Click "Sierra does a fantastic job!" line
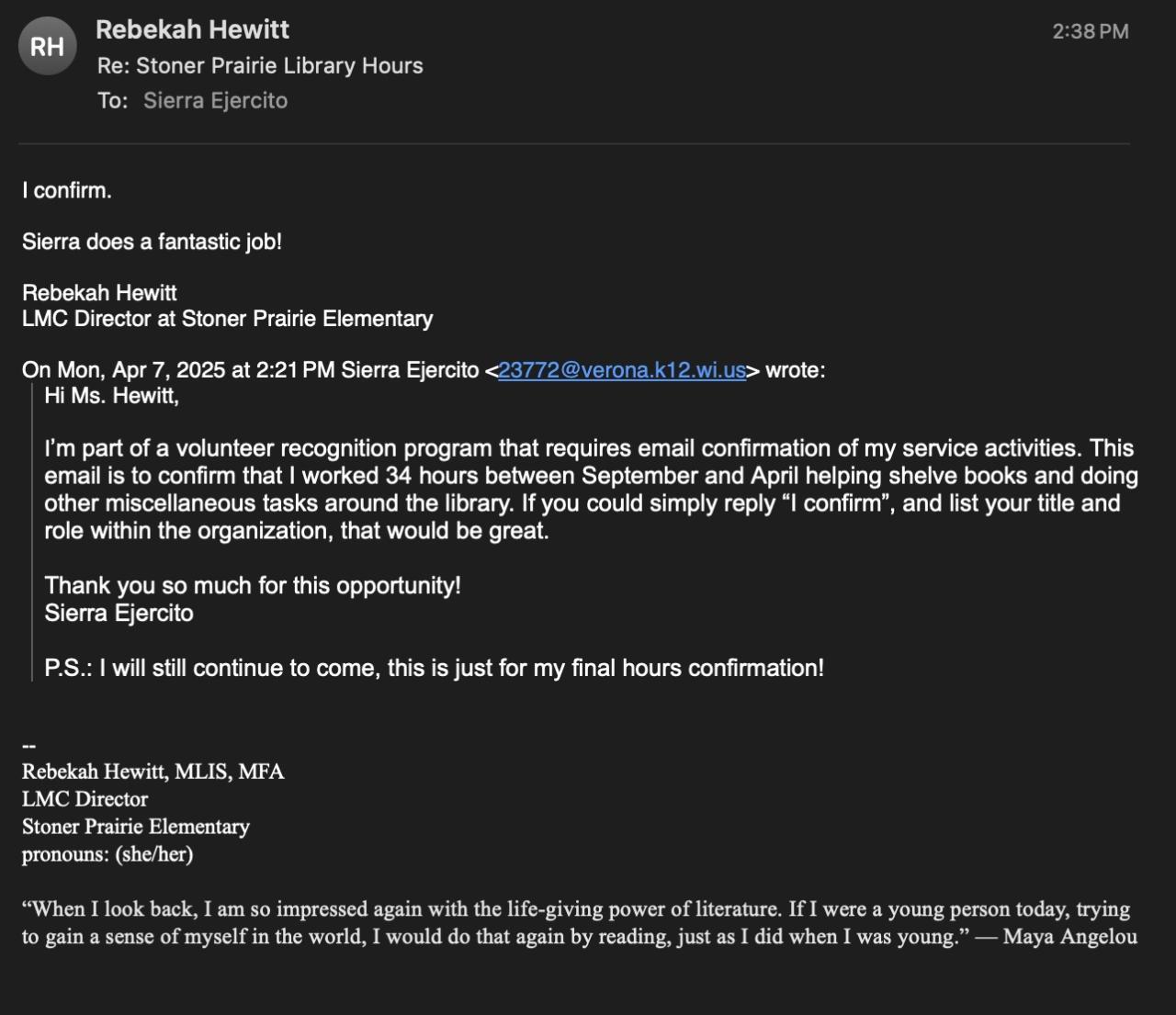1176x1015 pixels. point(152,242)
